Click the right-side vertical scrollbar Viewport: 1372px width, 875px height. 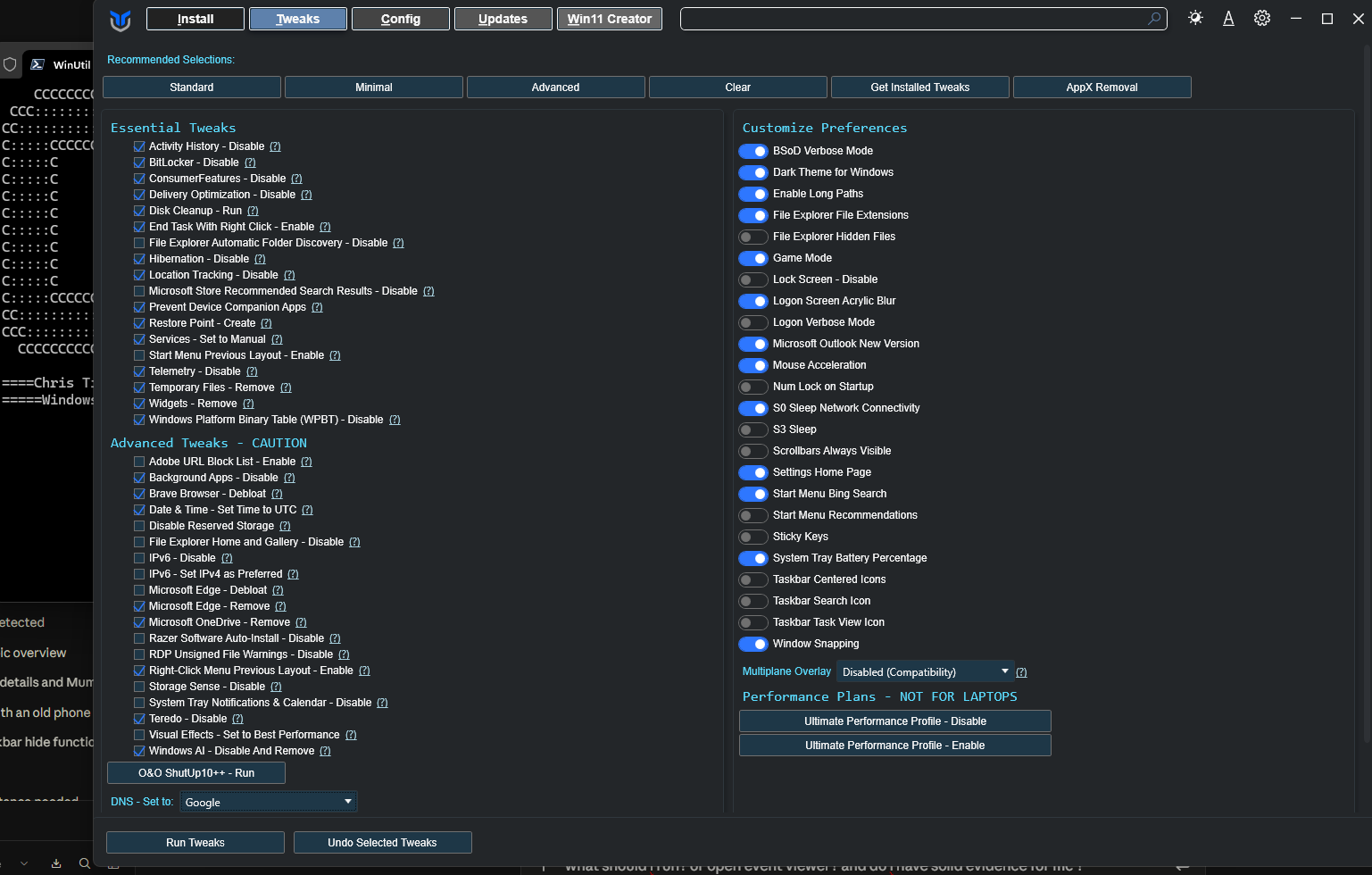1368,393
